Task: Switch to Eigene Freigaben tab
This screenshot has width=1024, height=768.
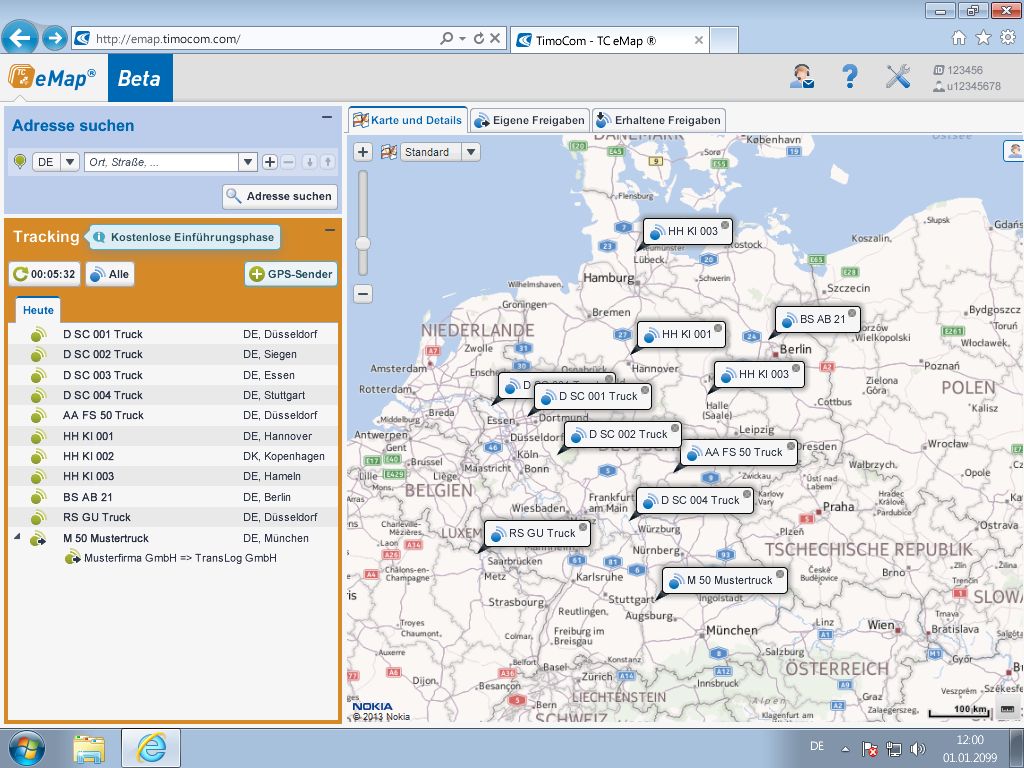Action: coord(529,120)
